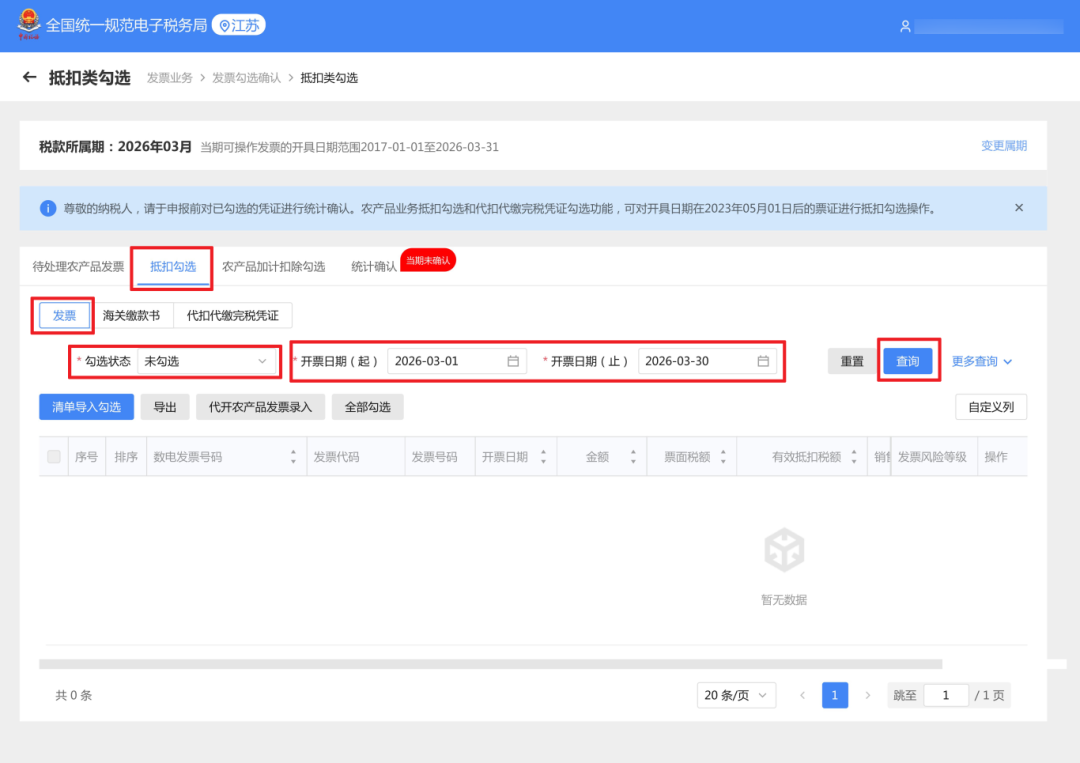Open the 统计确认 tab
Image resolution: width=1080 pixels, height=763 pixels.
[374, 266]
